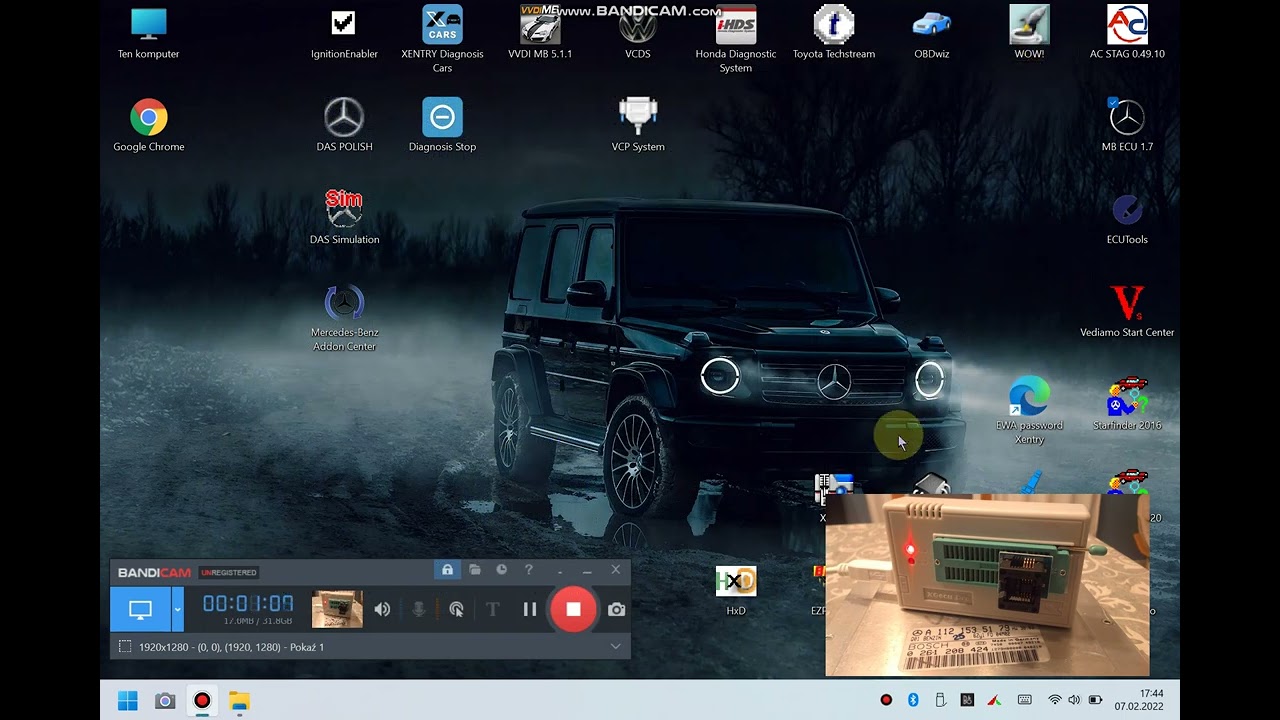Open the Google Chrome desktop icon

point(149,126)
